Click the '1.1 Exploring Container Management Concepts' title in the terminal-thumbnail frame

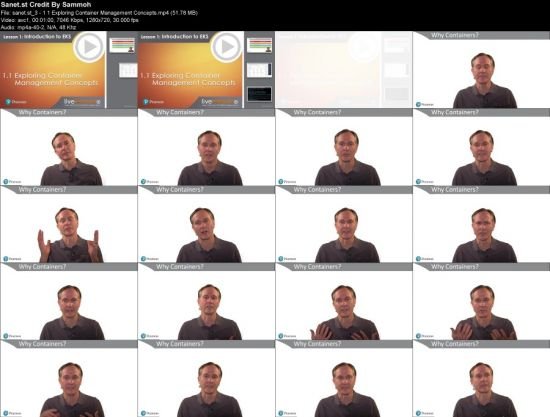(188, 79)
